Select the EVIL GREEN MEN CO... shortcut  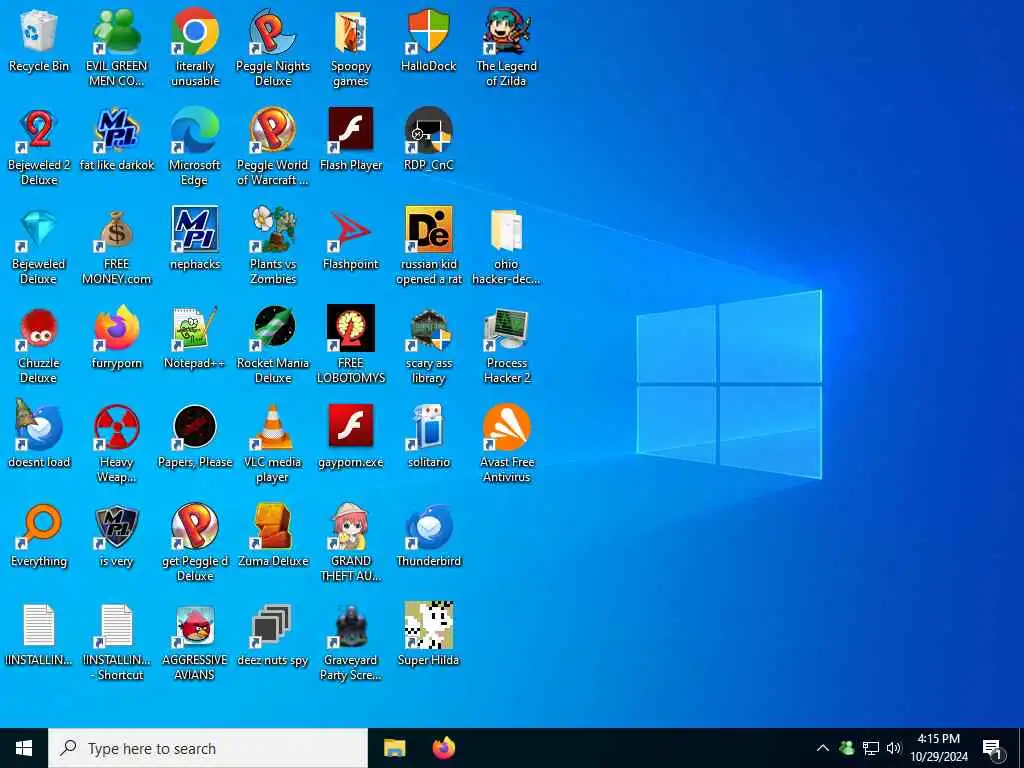point(116,31)
